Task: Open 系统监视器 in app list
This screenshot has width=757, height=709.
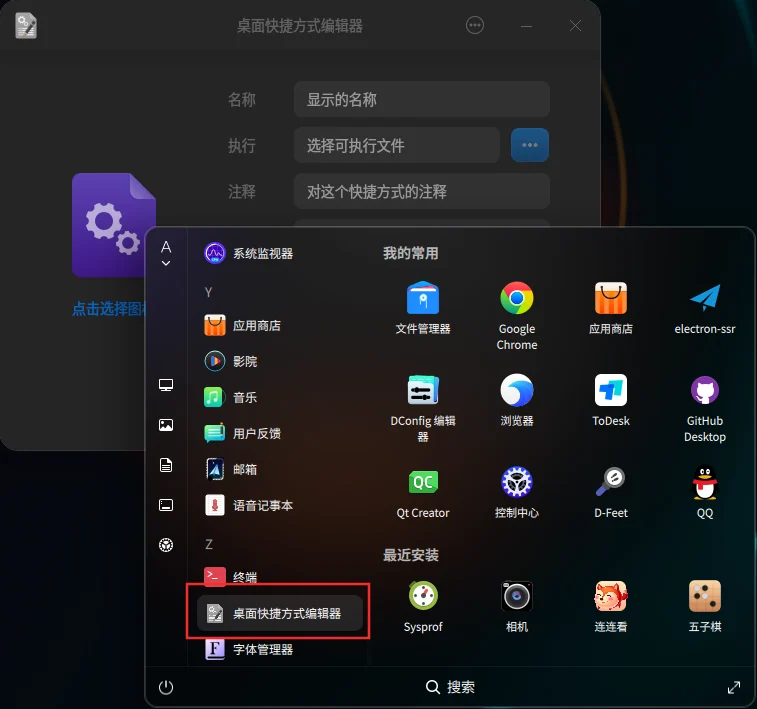Action: 280,253
